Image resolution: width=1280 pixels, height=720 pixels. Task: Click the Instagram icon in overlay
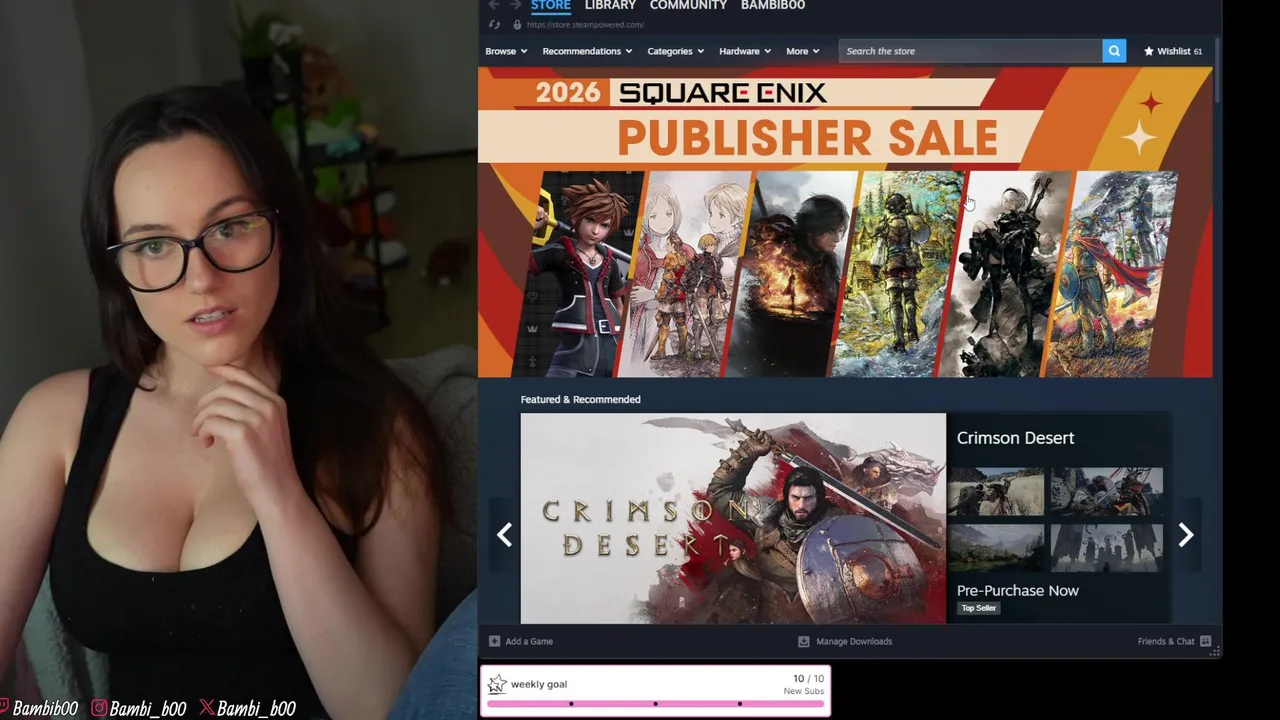pyautogui.click(x=99, y=708)
